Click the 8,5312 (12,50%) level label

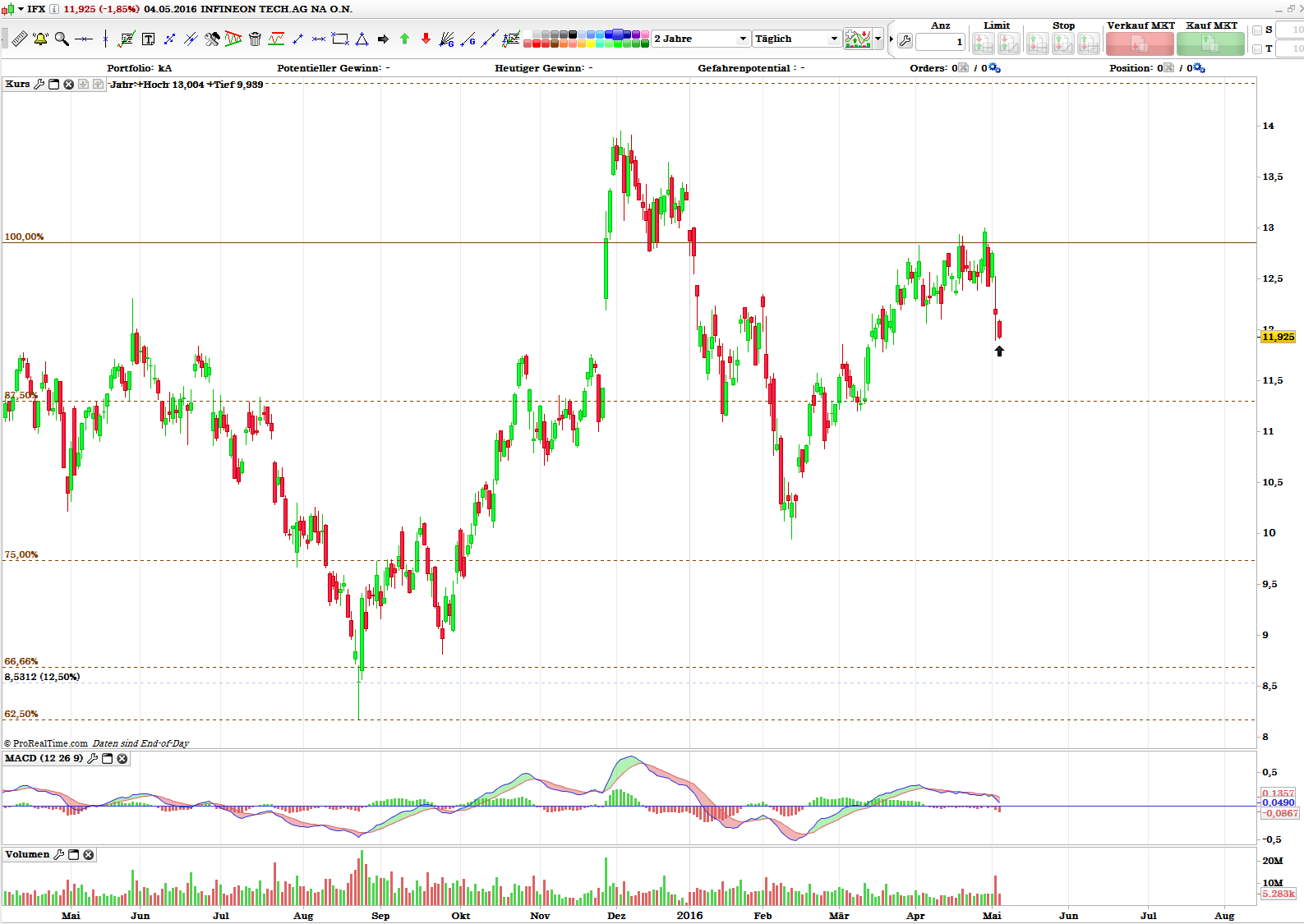point(42,677)
